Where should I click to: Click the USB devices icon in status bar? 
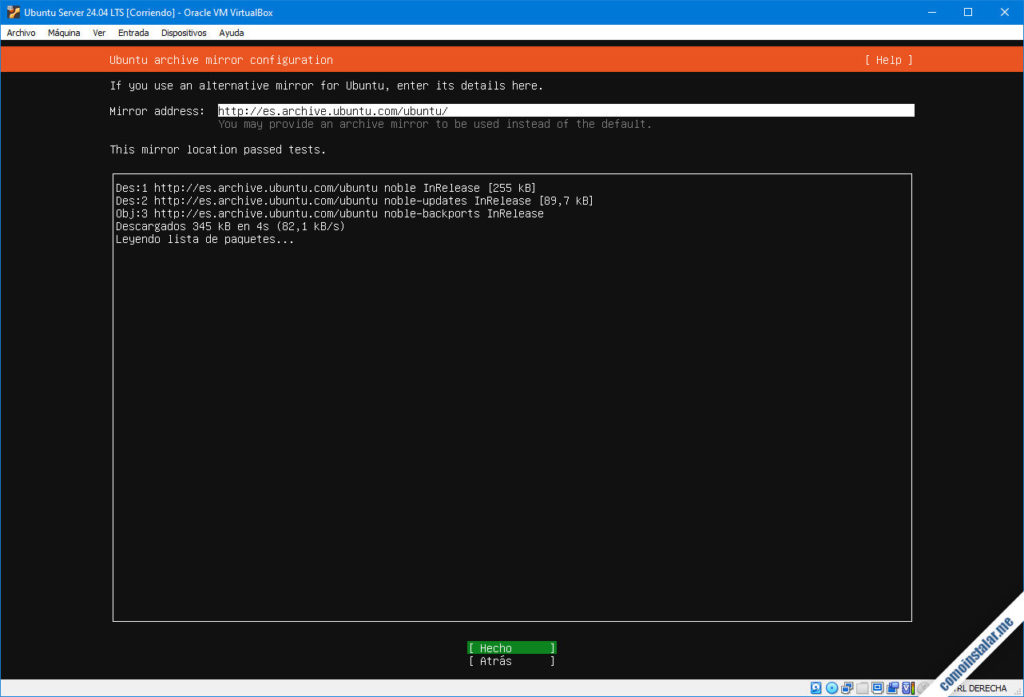point(861,688)
